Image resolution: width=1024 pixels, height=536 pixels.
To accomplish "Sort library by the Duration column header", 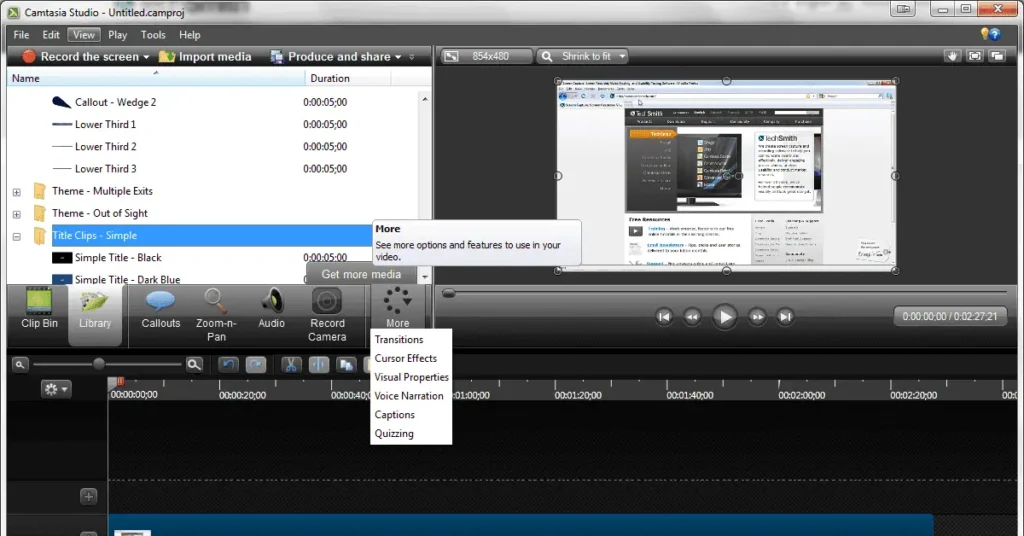I will [x=347, y=78].
